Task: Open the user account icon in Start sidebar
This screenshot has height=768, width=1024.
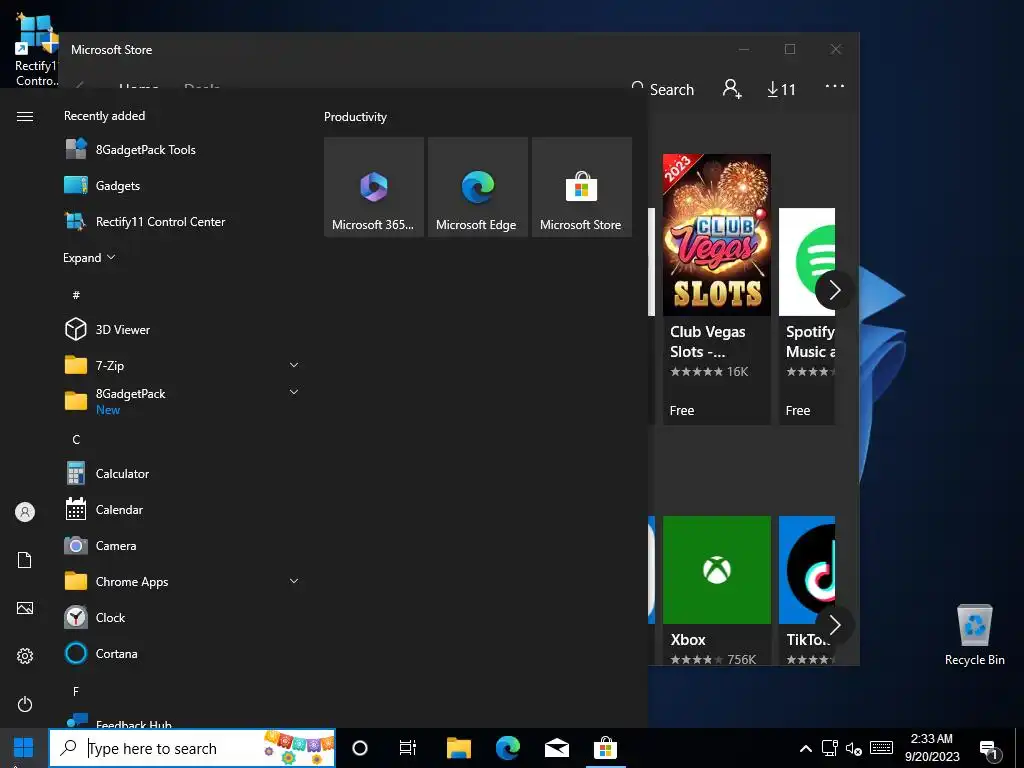Action: (x=25, y=512)
